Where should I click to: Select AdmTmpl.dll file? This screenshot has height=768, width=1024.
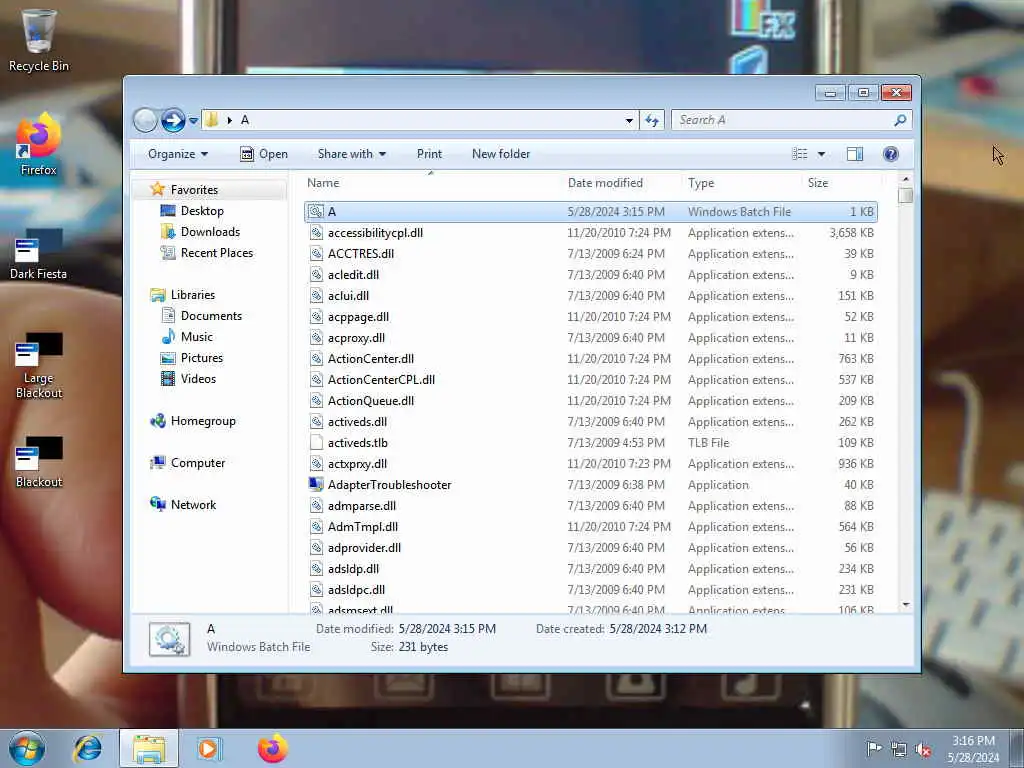point(590,526)
